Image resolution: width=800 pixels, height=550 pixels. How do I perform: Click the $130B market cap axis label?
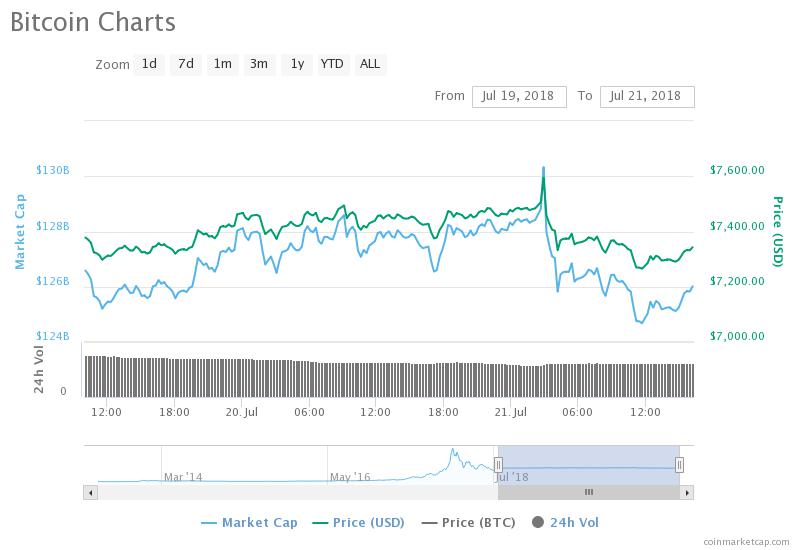coord(53,170)
